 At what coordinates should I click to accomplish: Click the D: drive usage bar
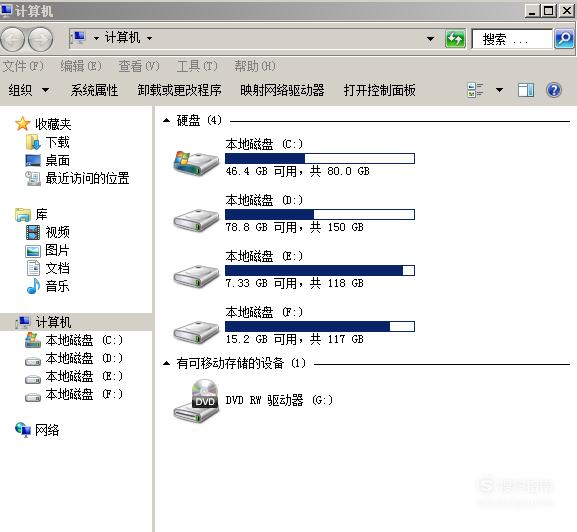[320, 214]
